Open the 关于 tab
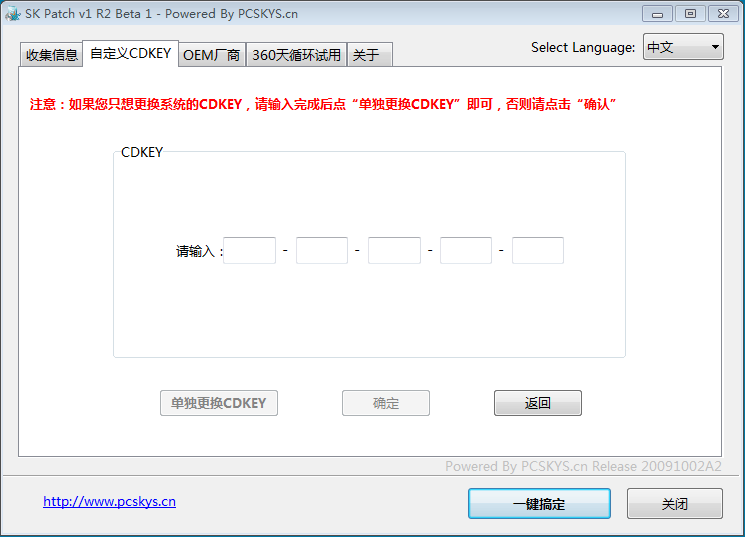Viewport: 745px width, 537px height. [368, 55]
